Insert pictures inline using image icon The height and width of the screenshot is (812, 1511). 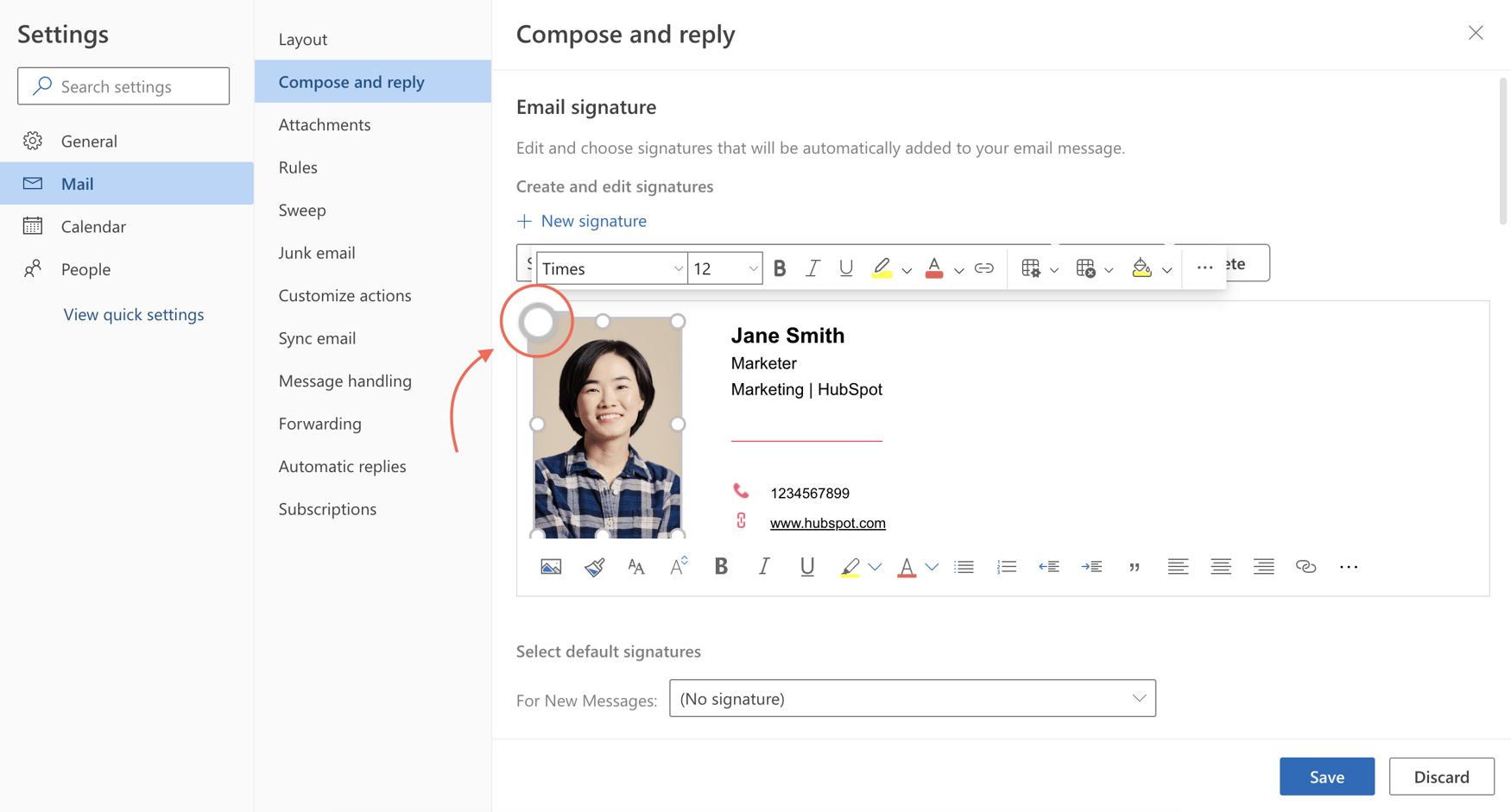point(551,567)
